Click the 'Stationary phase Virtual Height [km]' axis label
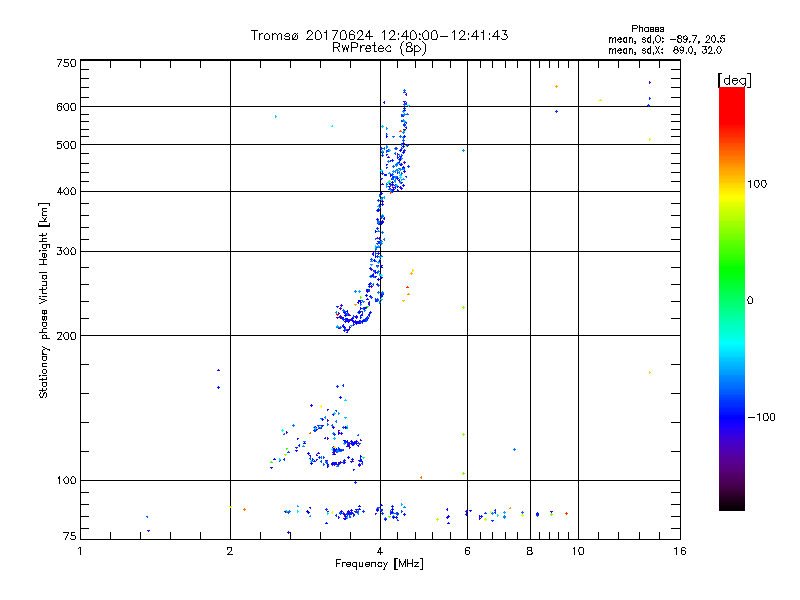800x600 pixels. (44, 300)
